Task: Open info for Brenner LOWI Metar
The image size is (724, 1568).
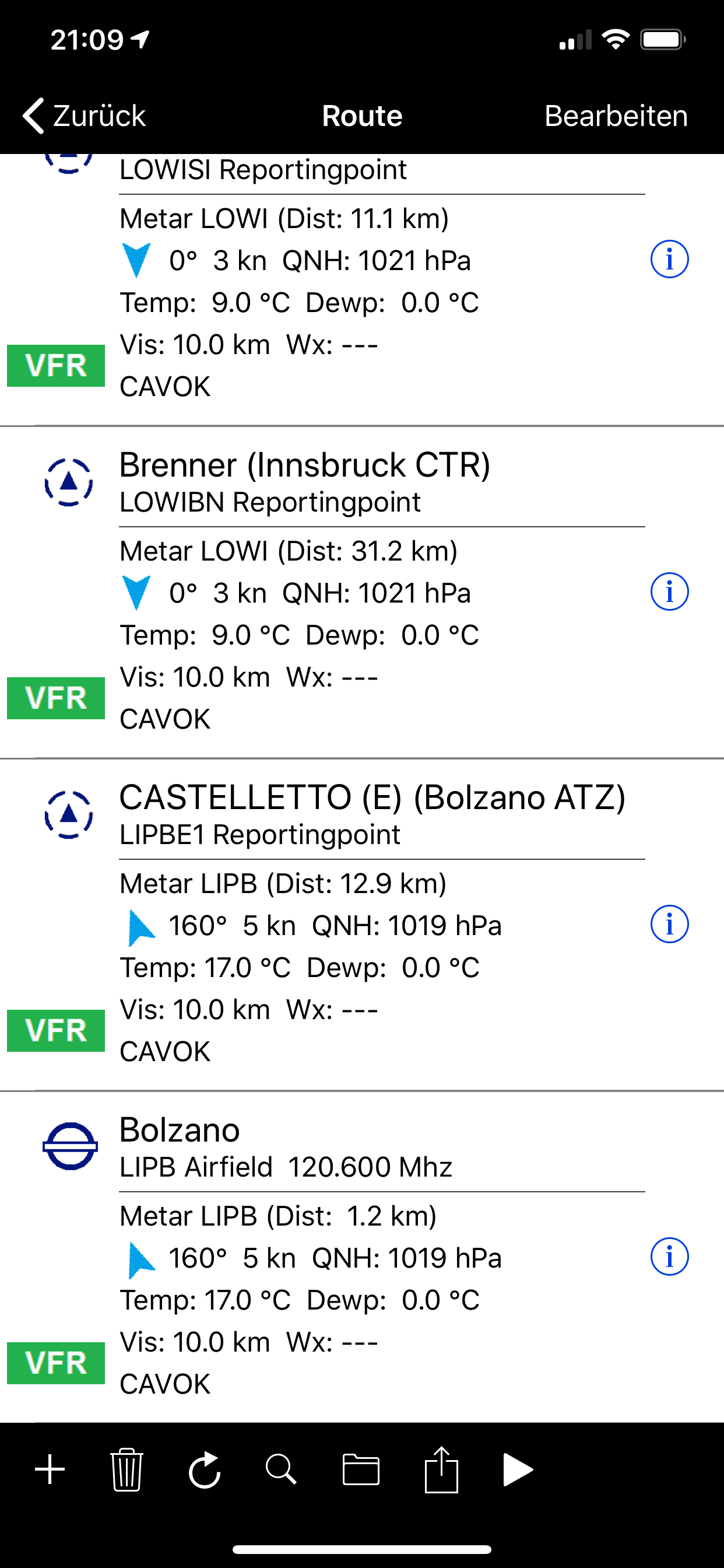Action: pos(669,591)
